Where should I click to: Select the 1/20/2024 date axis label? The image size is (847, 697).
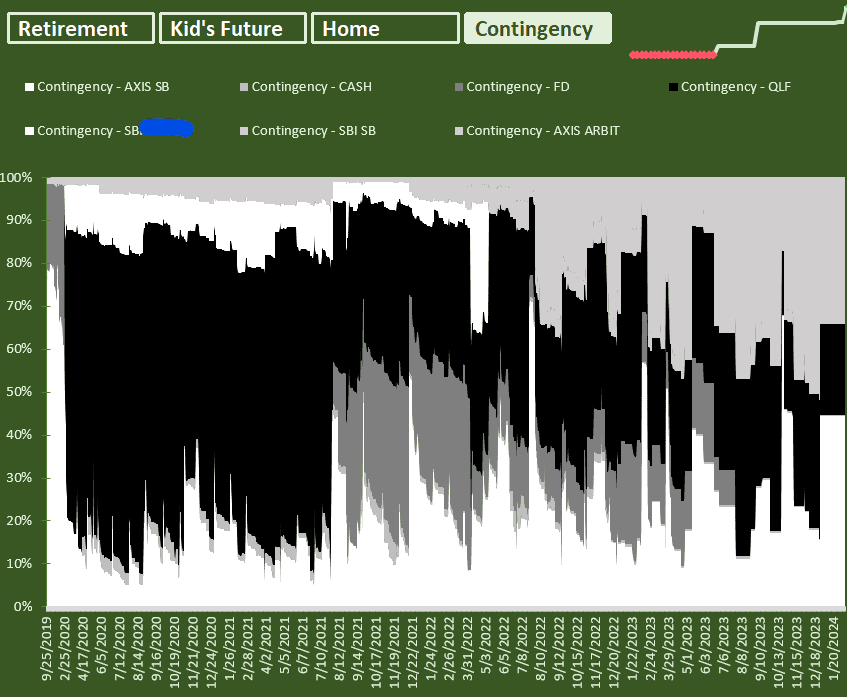tap(834, 648)
